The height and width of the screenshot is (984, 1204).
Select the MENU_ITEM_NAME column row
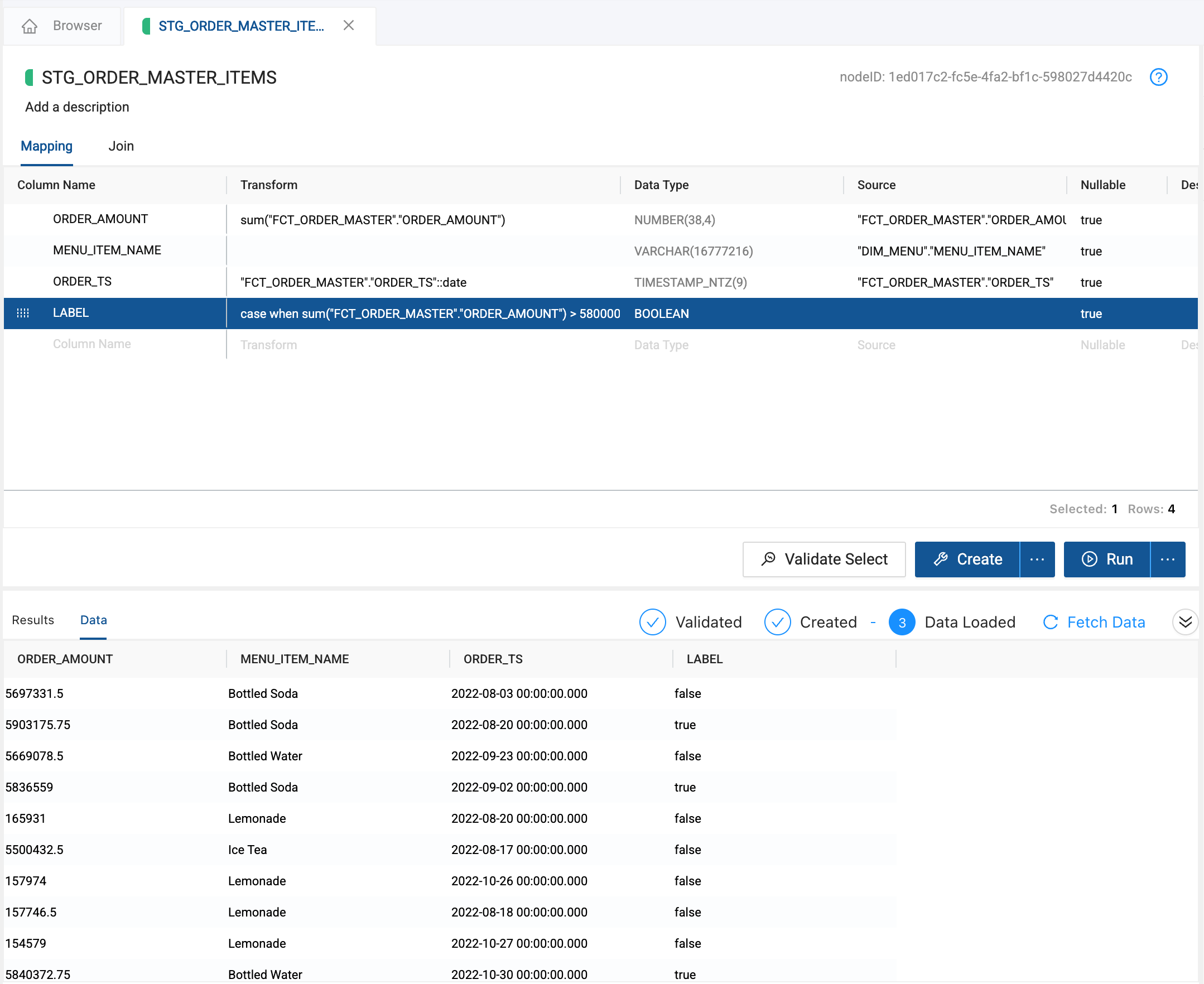tap(601, 250)
